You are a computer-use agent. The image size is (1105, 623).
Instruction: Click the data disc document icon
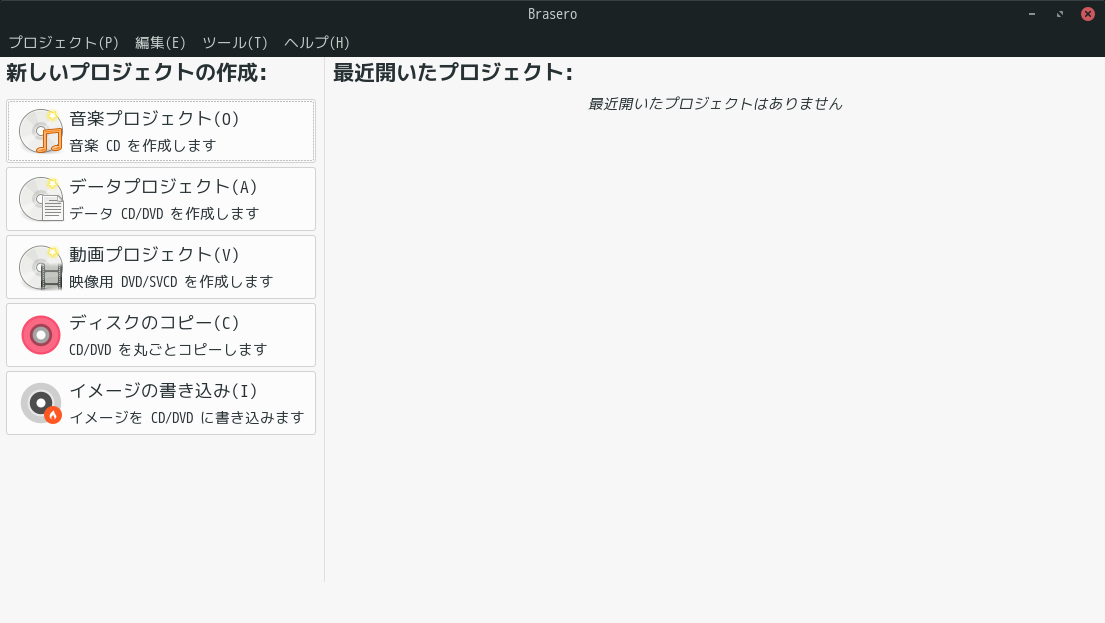[x=41, y=199]
